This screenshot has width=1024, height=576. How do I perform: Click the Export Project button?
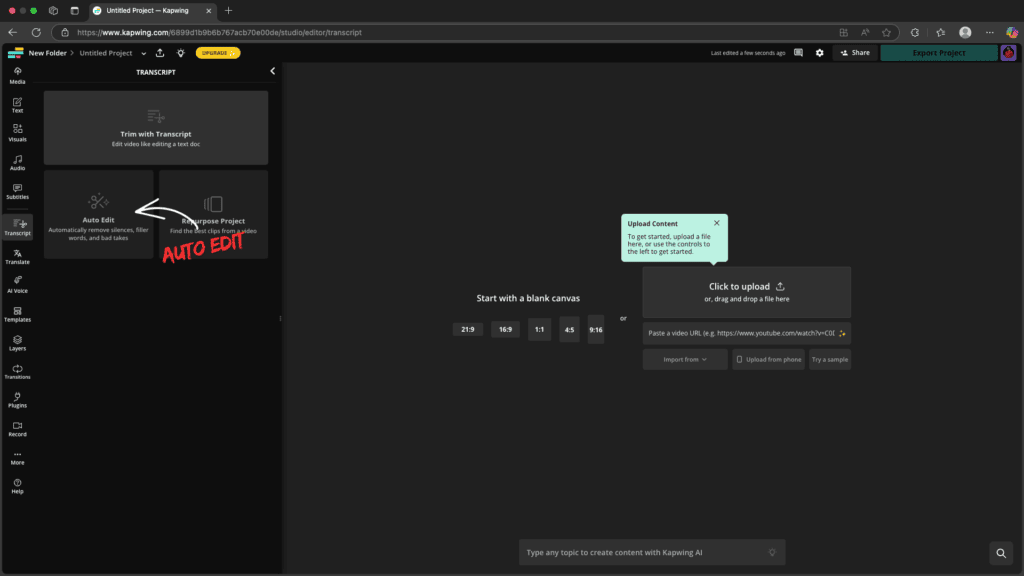938,52
